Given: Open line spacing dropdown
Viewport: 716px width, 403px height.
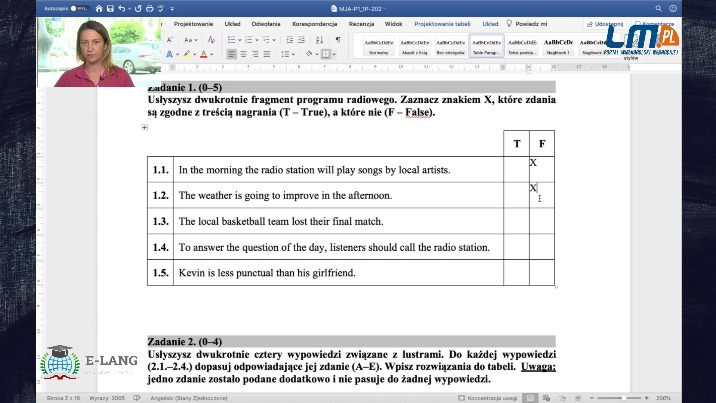Looking at the screenshot, I should 287,54.
